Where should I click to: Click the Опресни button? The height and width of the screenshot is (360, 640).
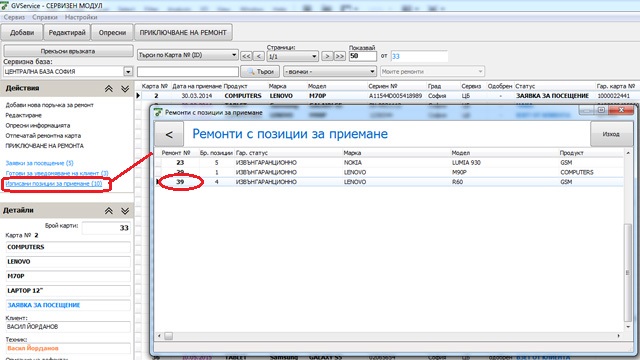click(x=112, y=33)
